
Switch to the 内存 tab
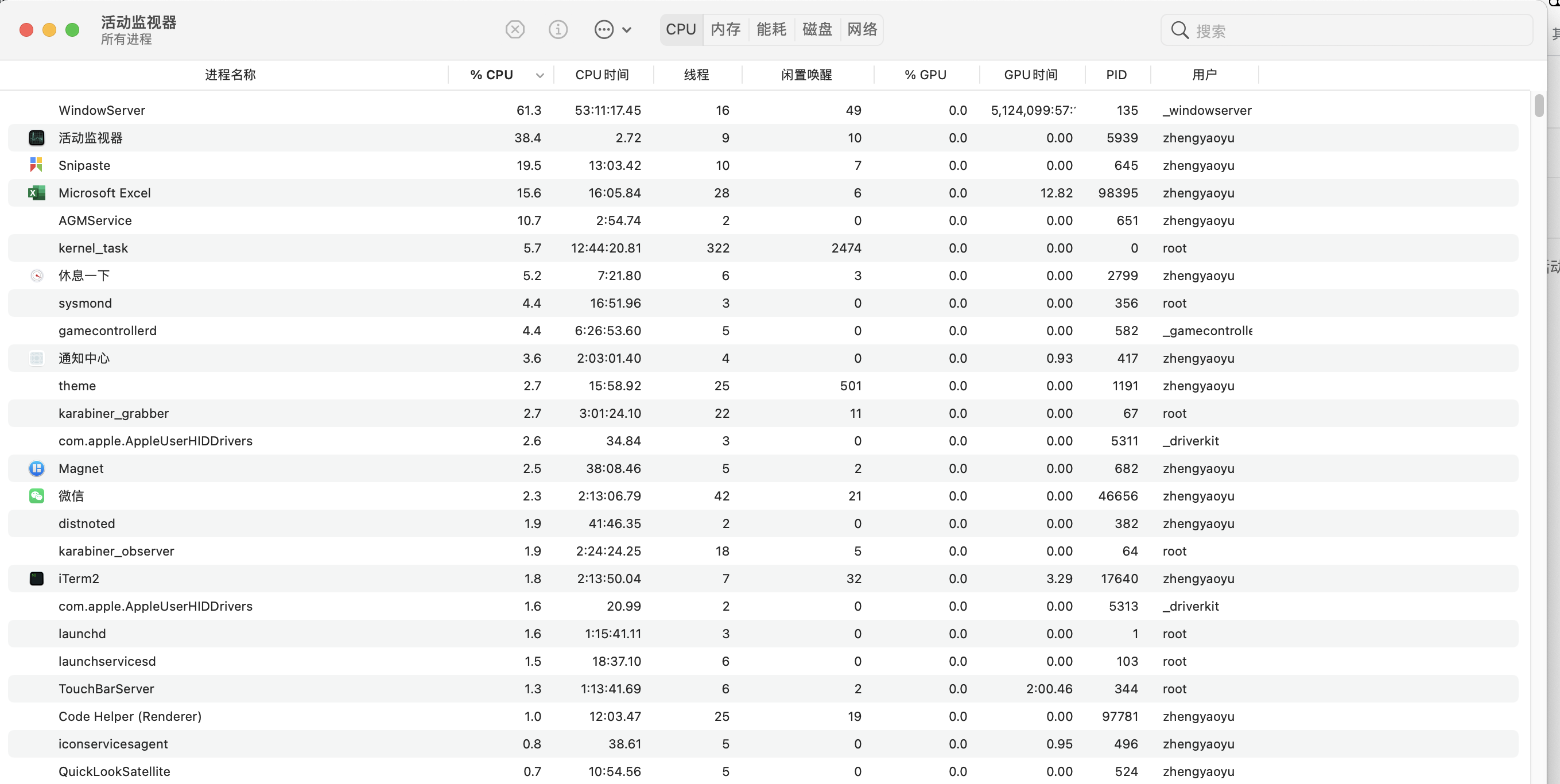pyautogui.click(x=725, y=29)
